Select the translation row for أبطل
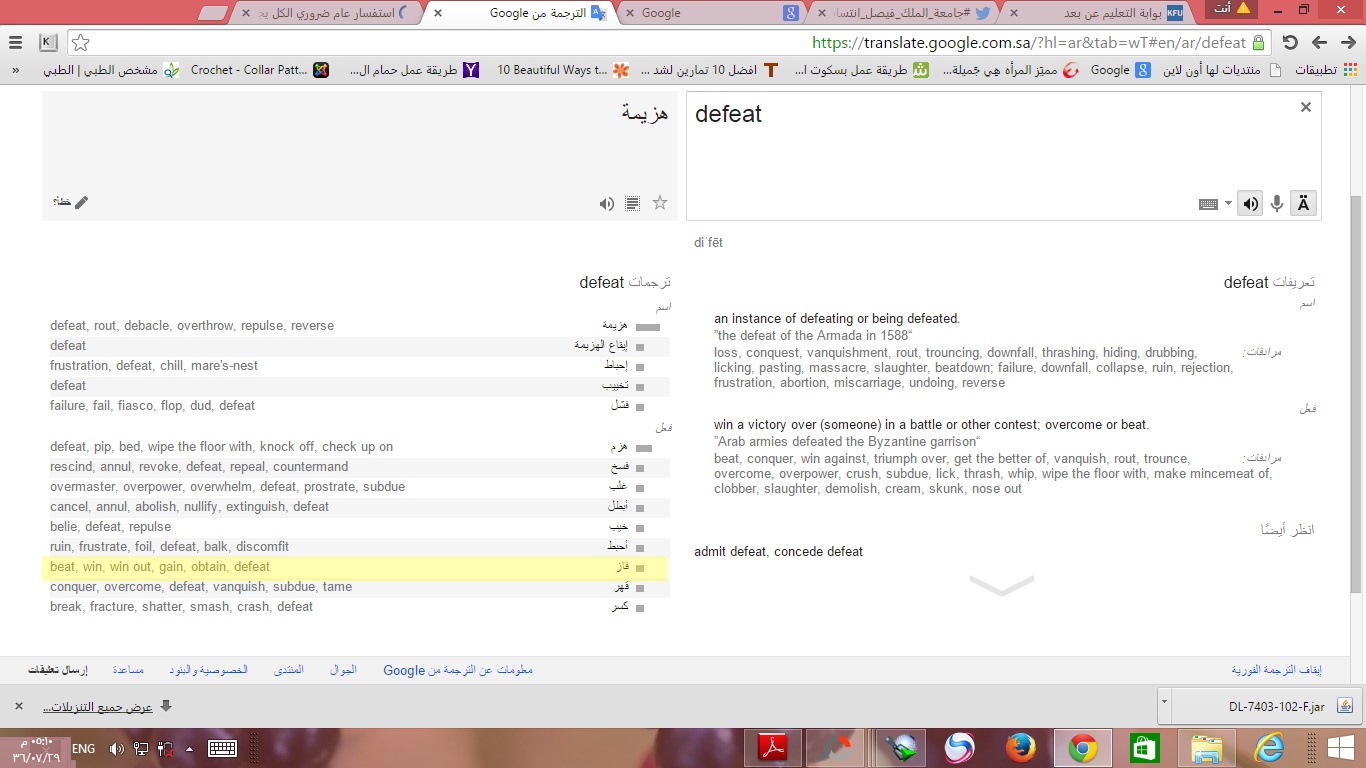The width and height of the screenshot is (1366, 768). click(x=355, y=507)
